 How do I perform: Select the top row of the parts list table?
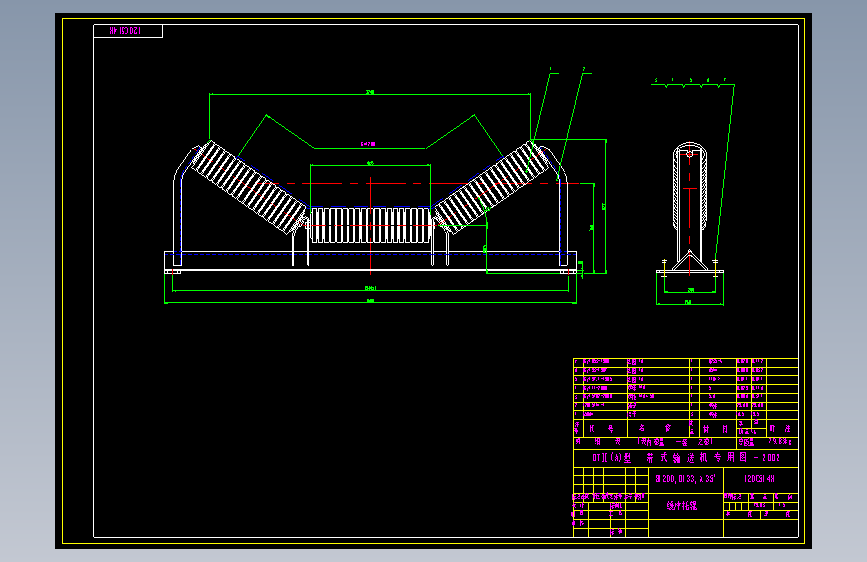686,362
